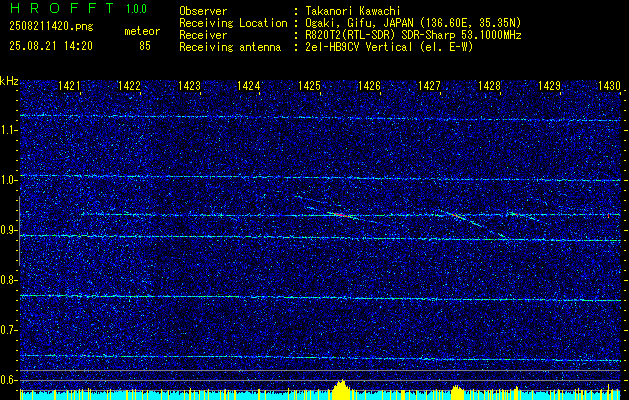The height and width of the screenshot is (400, 629).
Task: Click the Receiving antenna label
Action: point(230,47)
